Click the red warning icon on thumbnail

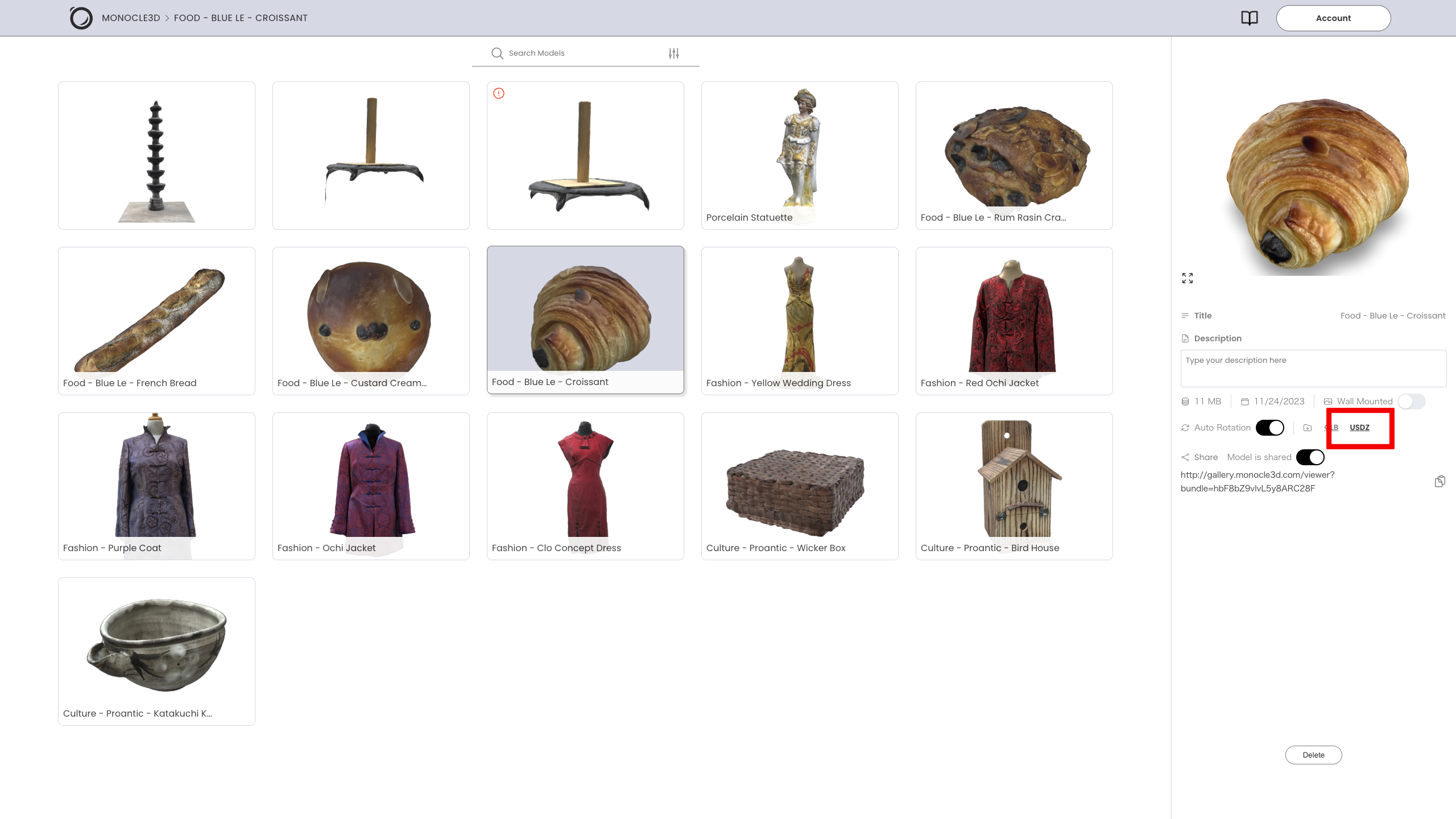499,93
